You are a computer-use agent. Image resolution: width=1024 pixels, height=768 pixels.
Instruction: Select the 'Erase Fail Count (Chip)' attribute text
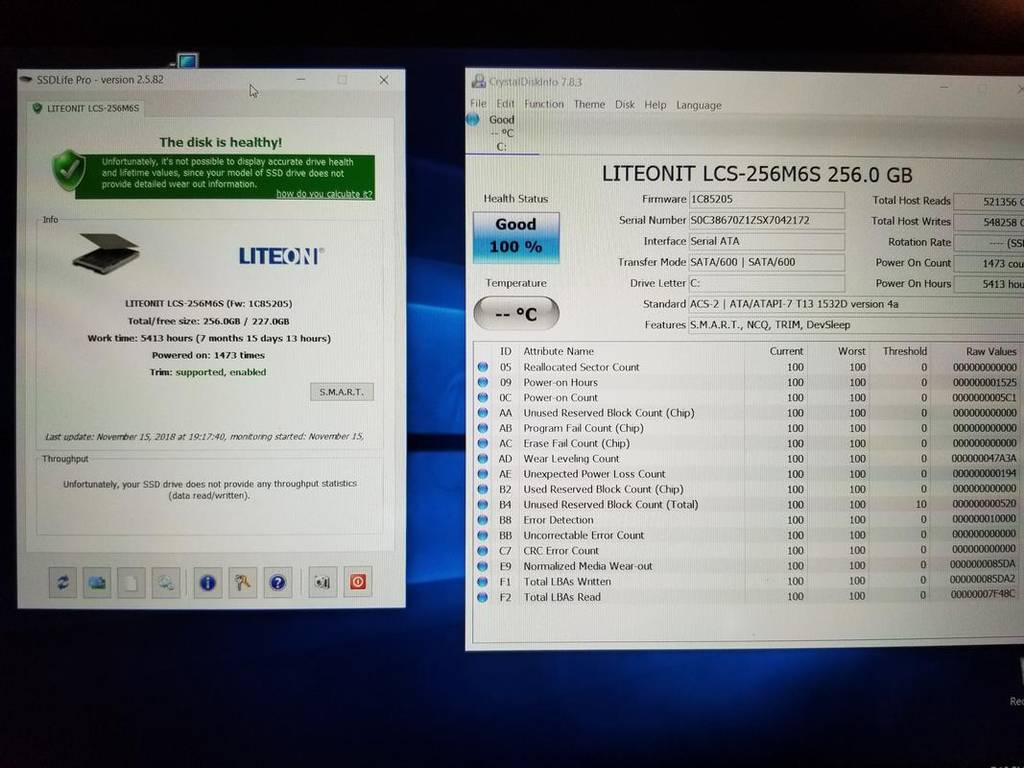(577, 443)
